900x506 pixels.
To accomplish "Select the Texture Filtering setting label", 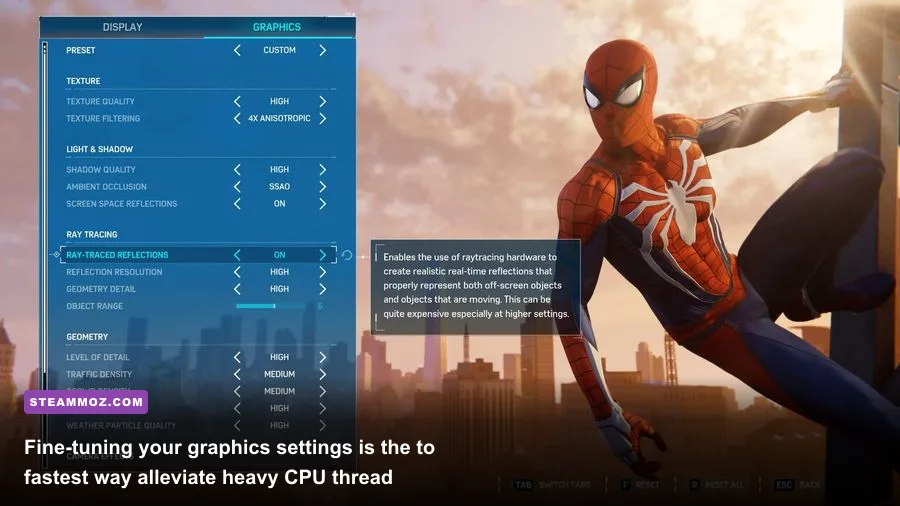I will coord(103,119).
